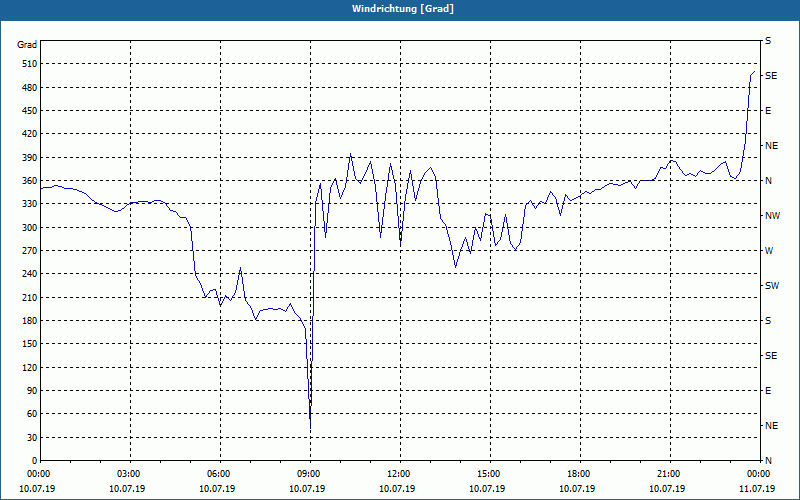Click the 09:00 time label
This screenshot has height=500, width=800.
tap(307, 474)
